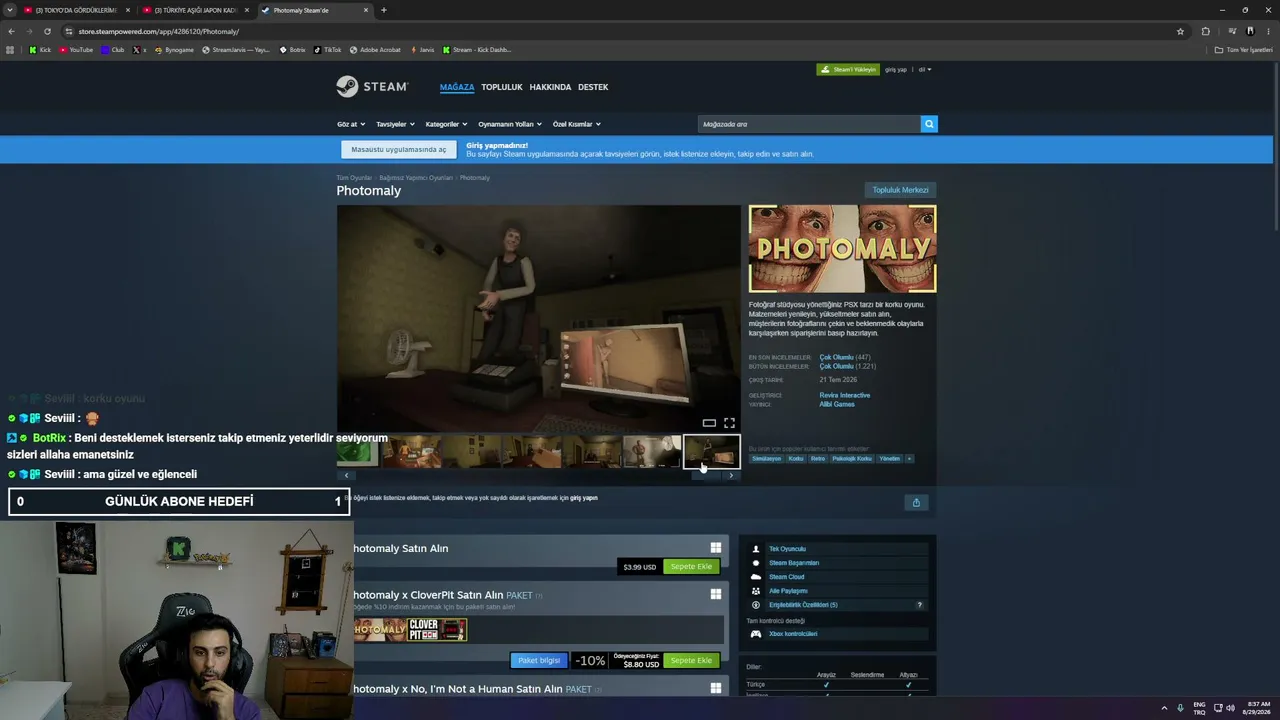This screenshot has width=1280, height=720.
Task: Open the Chrome three-dot menu
Action: [x=1267, y=31]
